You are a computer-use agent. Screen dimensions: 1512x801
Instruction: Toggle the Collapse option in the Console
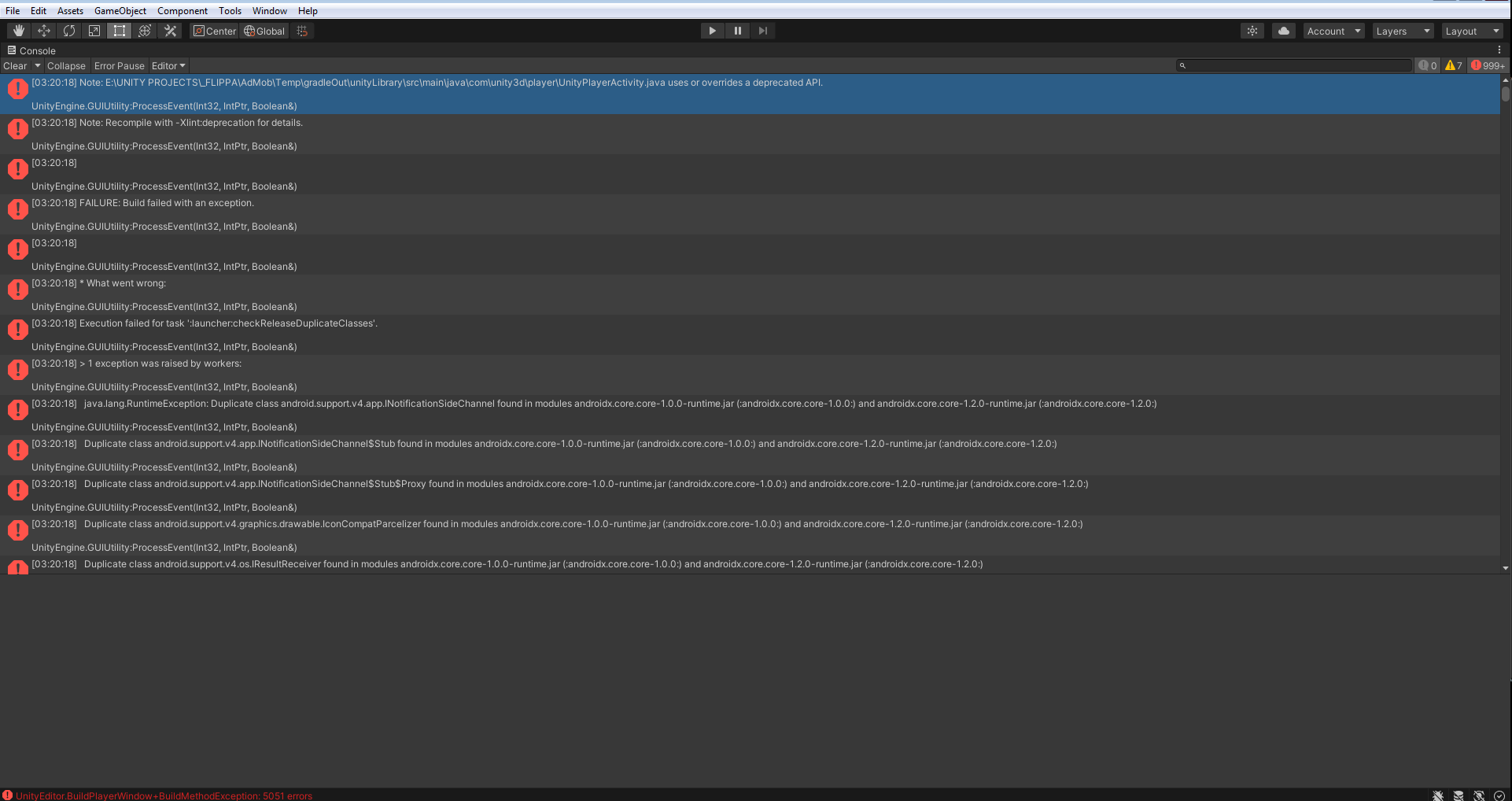pos(66,65)
